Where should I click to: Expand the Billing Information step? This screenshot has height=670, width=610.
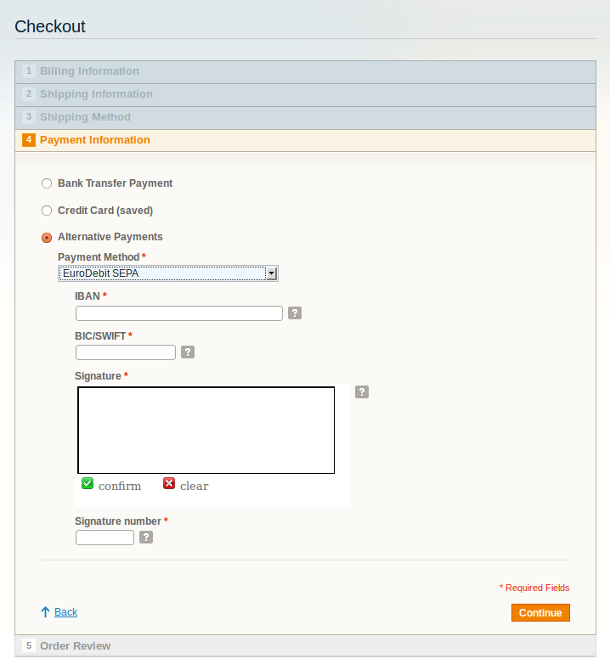pyautogui.click(x=305, y=71)
